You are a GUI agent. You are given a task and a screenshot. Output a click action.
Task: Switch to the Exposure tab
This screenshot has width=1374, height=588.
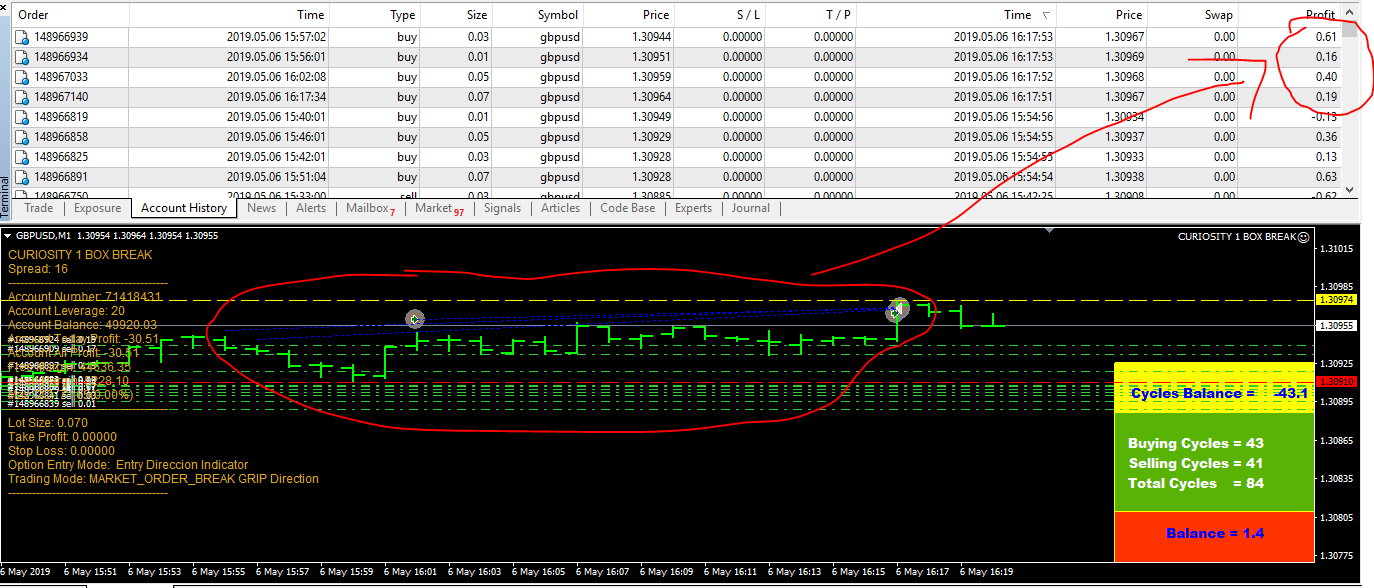tap(97, 208)
